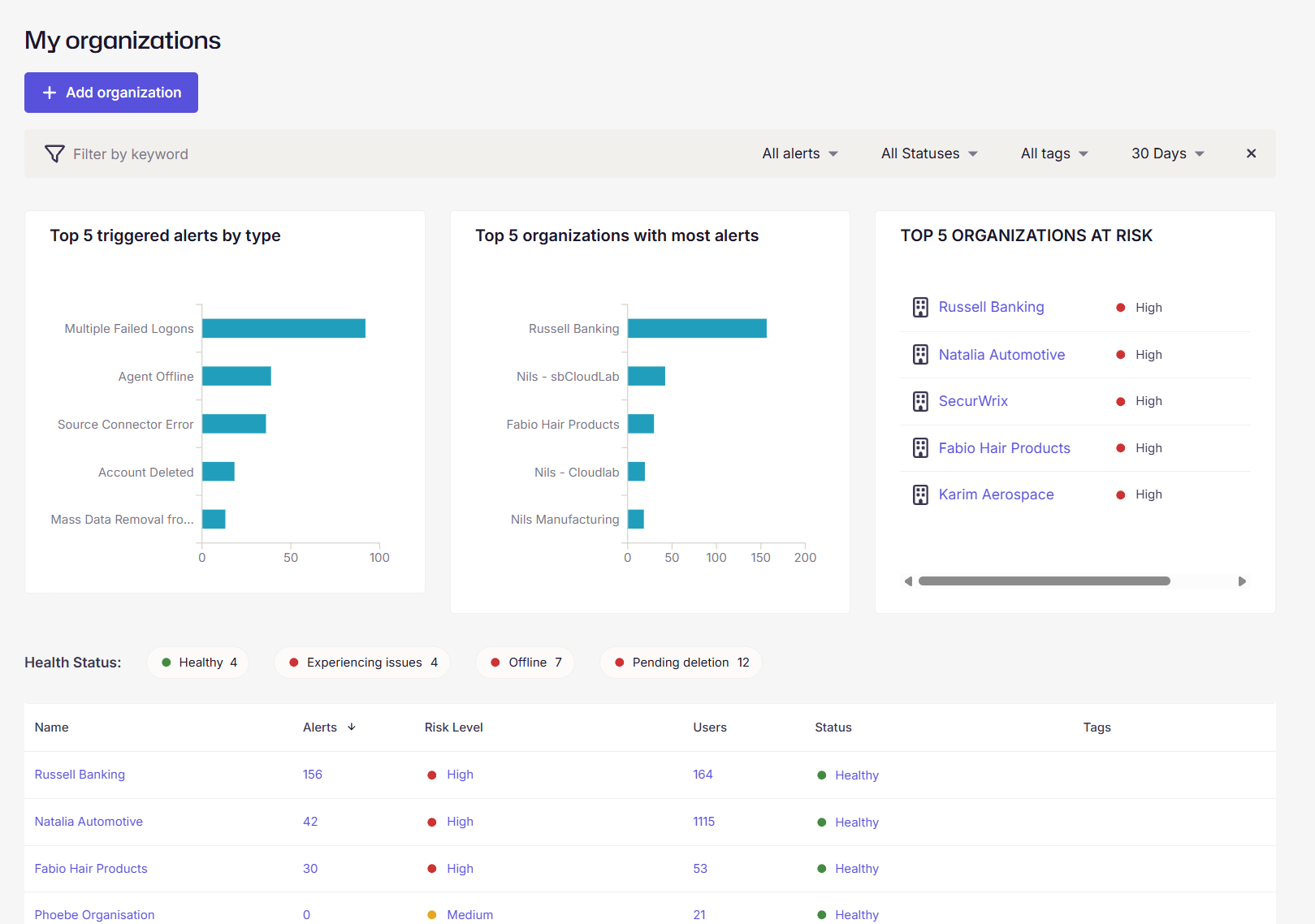This screenshot has height=924, width=1315.
Task: Click the building icon beside Karim Aerospace
Action: (x=920, y=494)
